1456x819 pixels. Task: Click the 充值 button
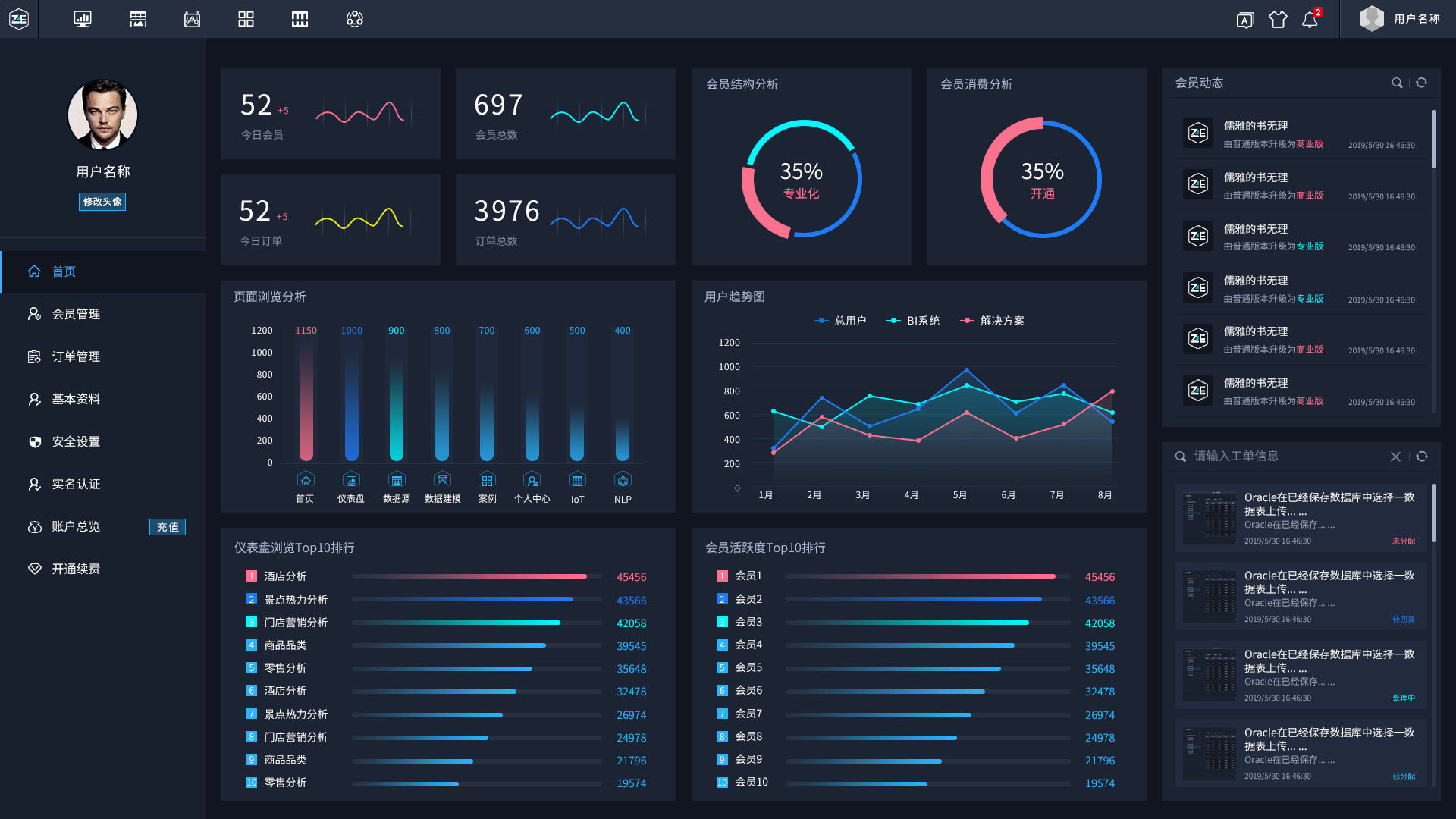168,527
